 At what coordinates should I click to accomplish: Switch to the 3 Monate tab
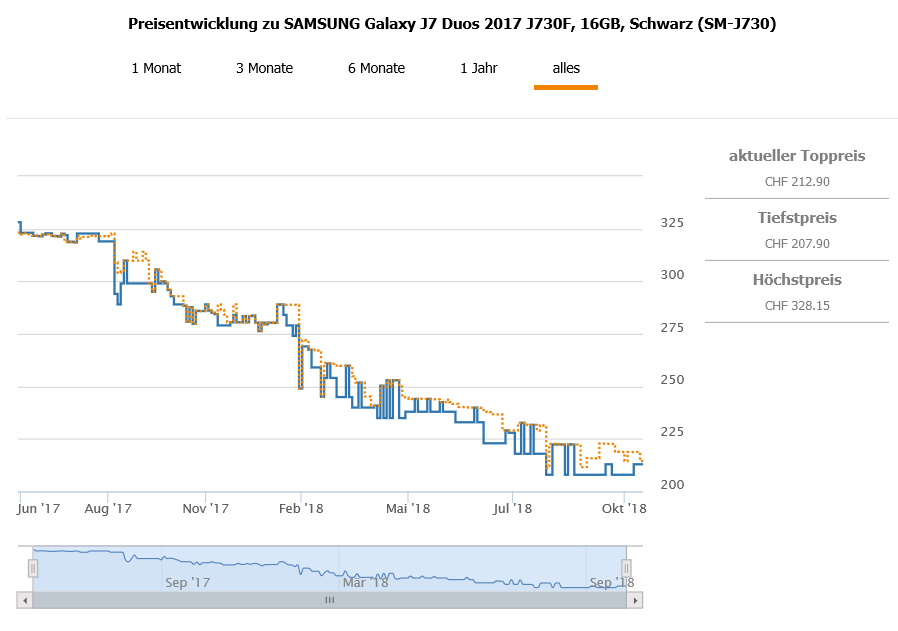tap(265, 68)
